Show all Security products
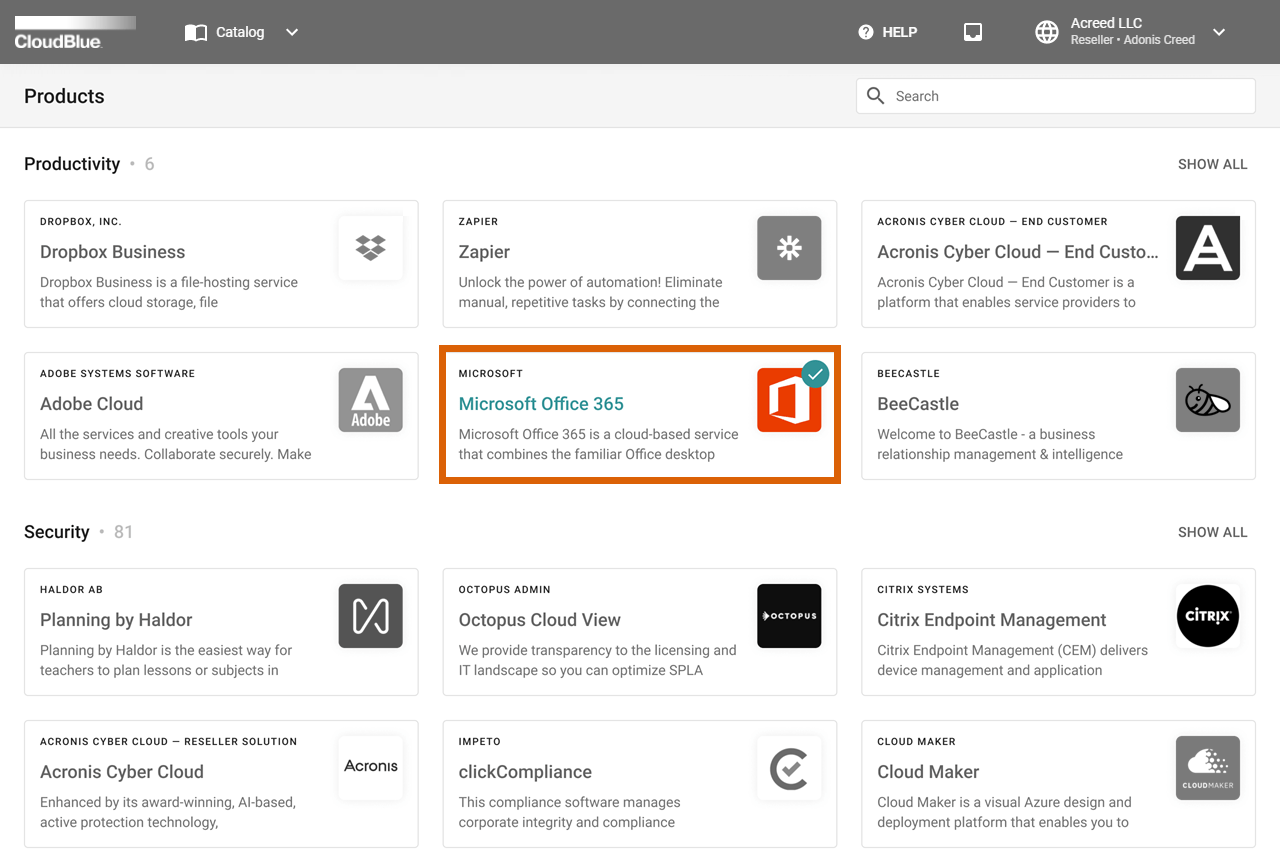1280x850 pixels. pos(1212,531)
